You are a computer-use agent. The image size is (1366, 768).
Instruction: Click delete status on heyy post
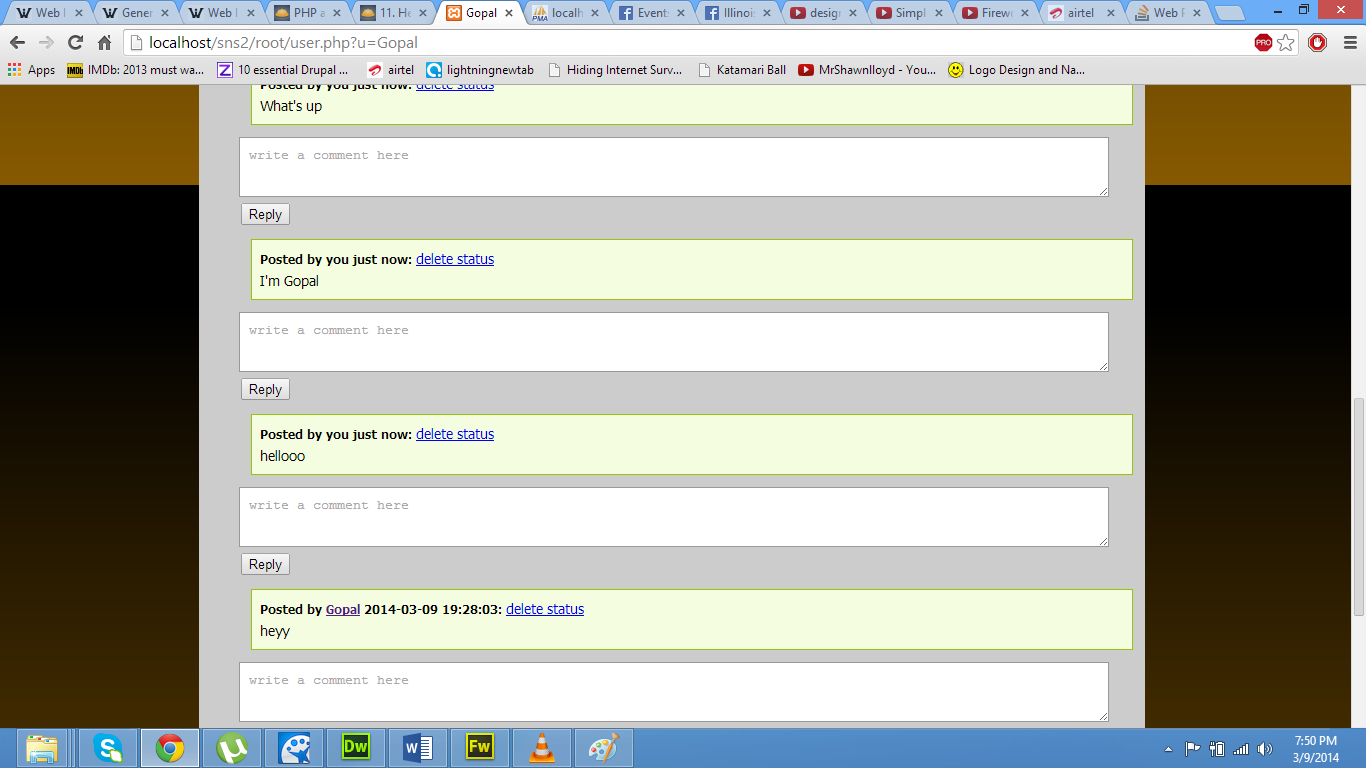coord(545,609)
